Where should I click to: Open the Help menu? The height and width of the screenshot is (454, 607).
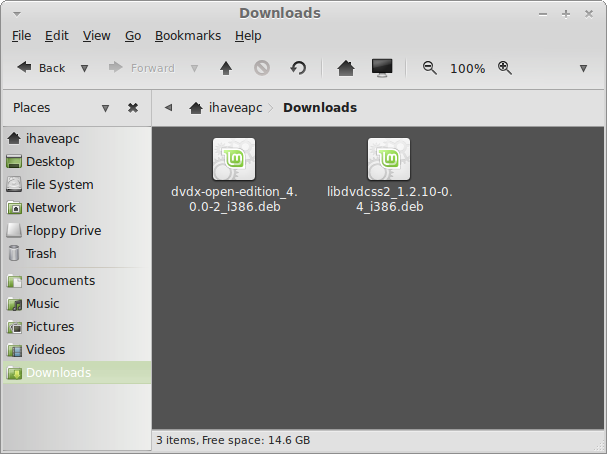[248, 36]
